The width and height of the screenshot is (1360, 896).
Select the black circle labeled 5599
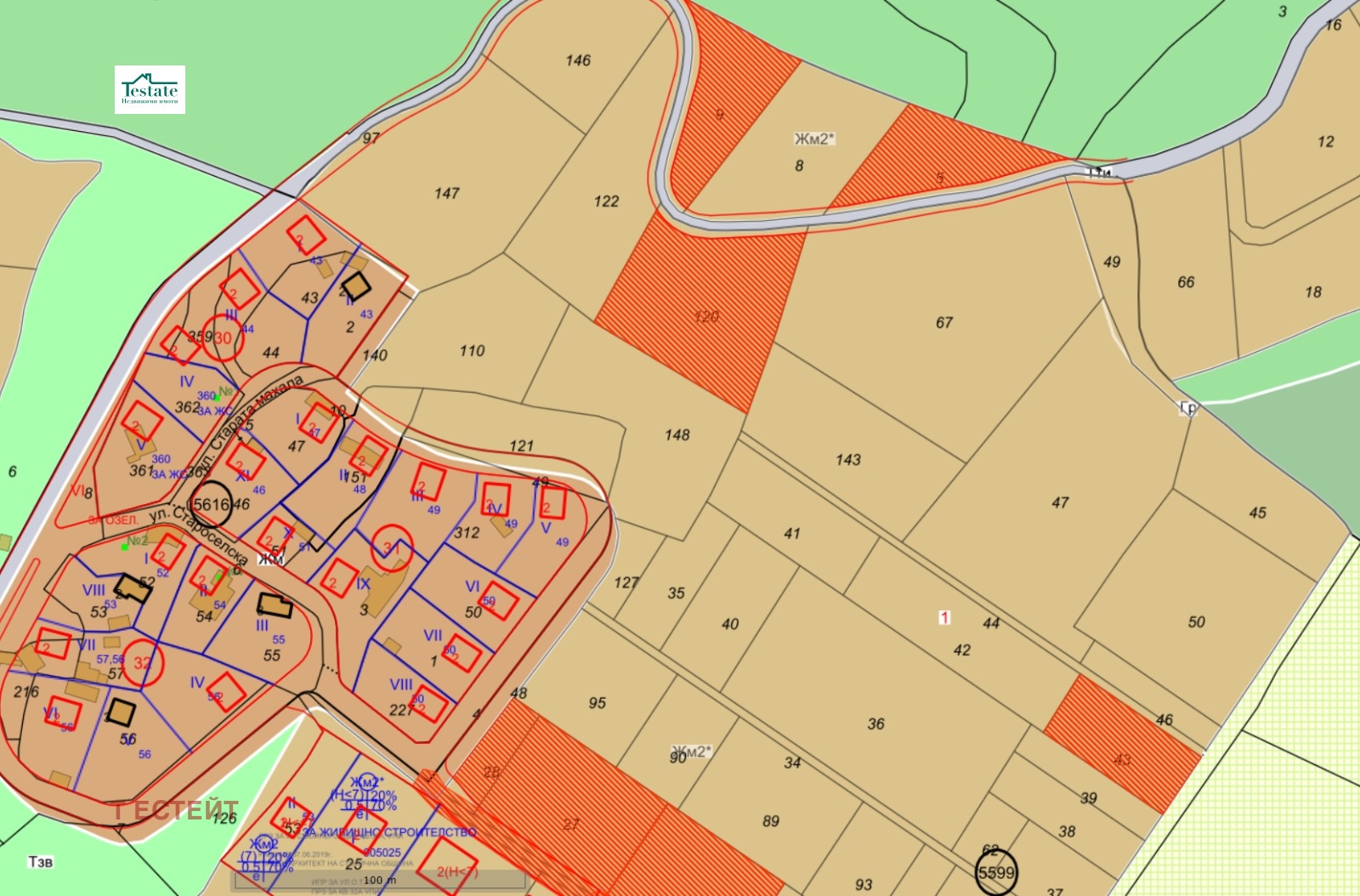click(x=996, y=872)
